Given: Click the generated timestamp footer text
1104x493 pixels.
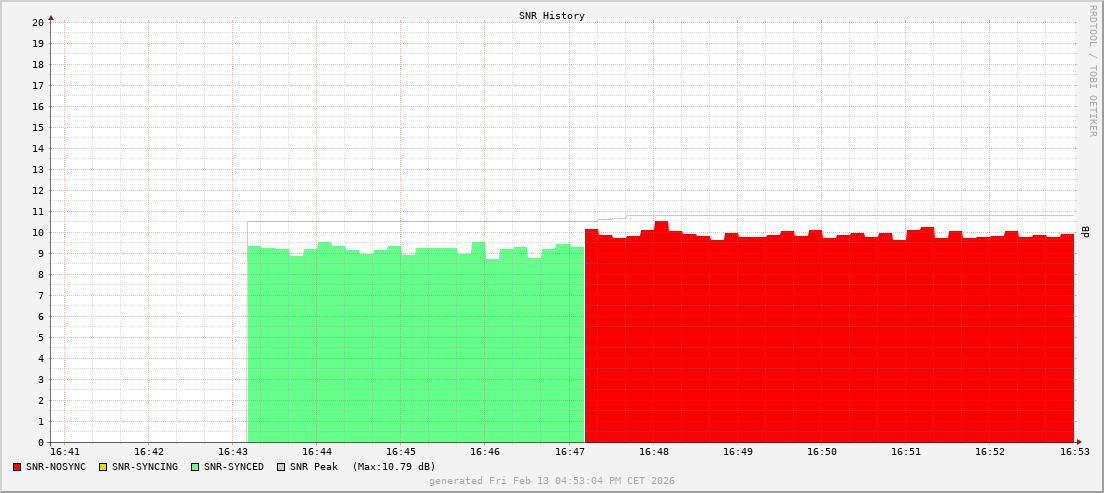Looking at the screenshot, I should point(552,481).
